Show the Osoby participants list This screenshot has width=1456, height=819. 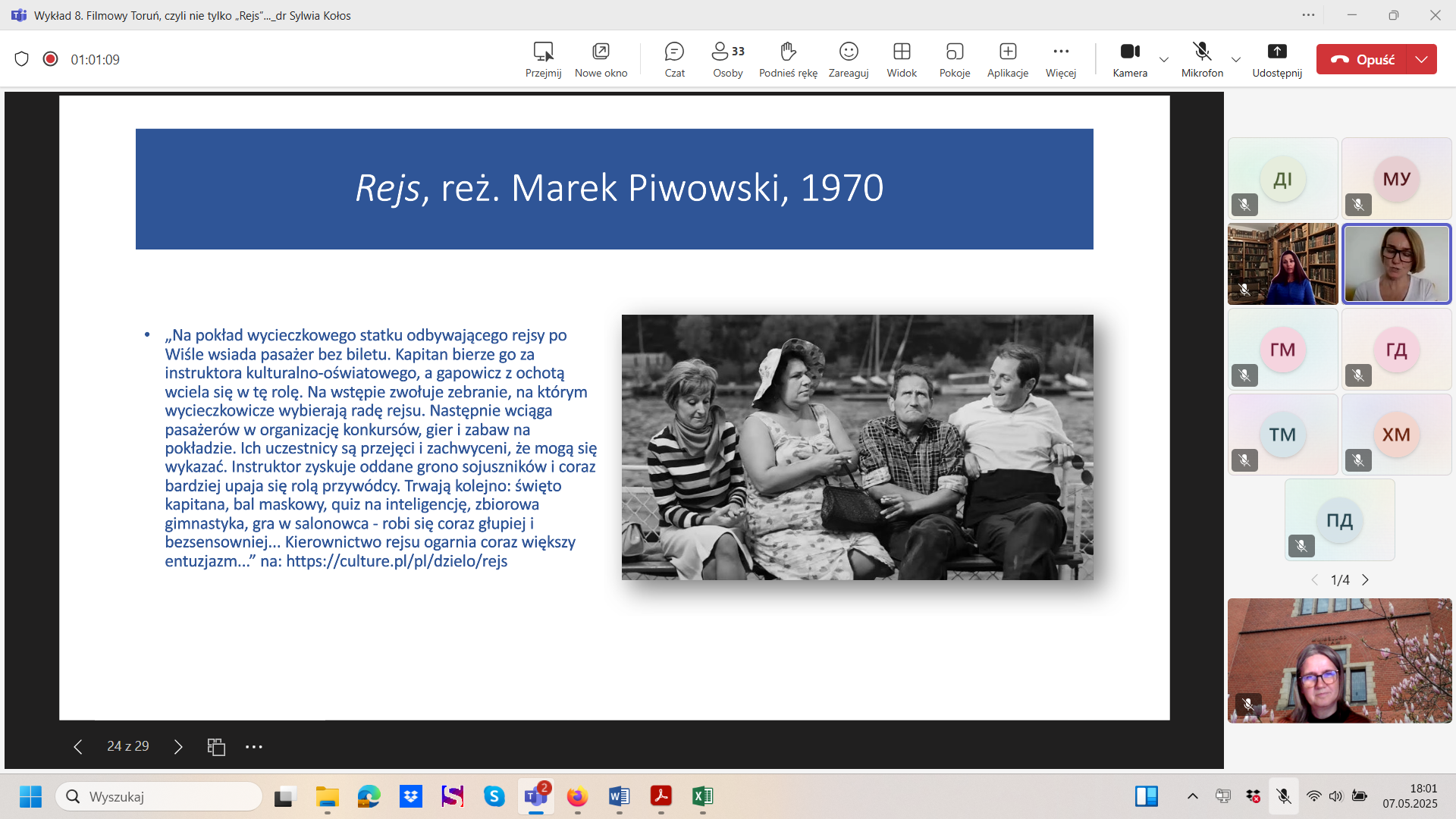click(x=727, y=59)
